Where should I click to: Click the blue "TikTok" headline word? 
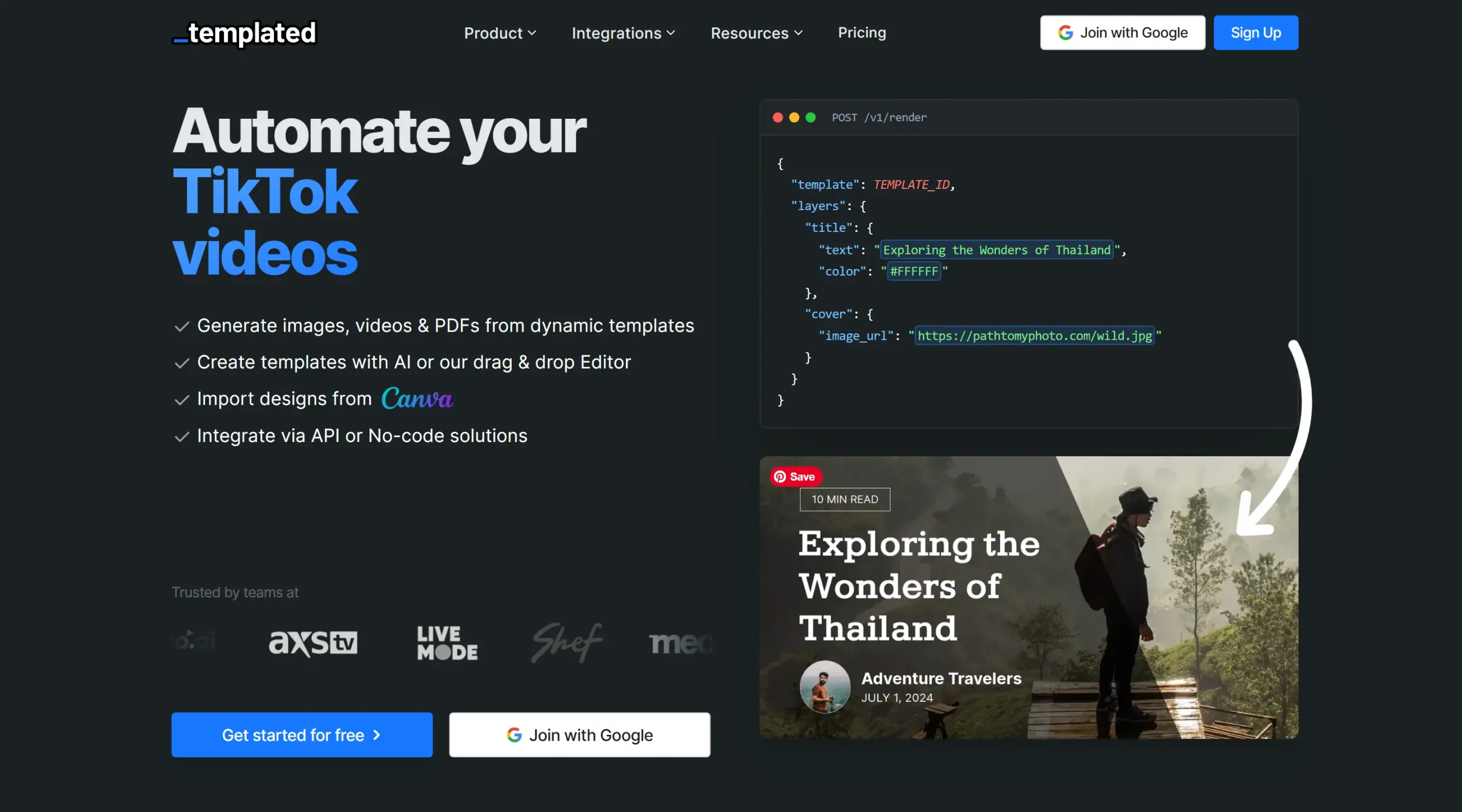pos(266,192)
